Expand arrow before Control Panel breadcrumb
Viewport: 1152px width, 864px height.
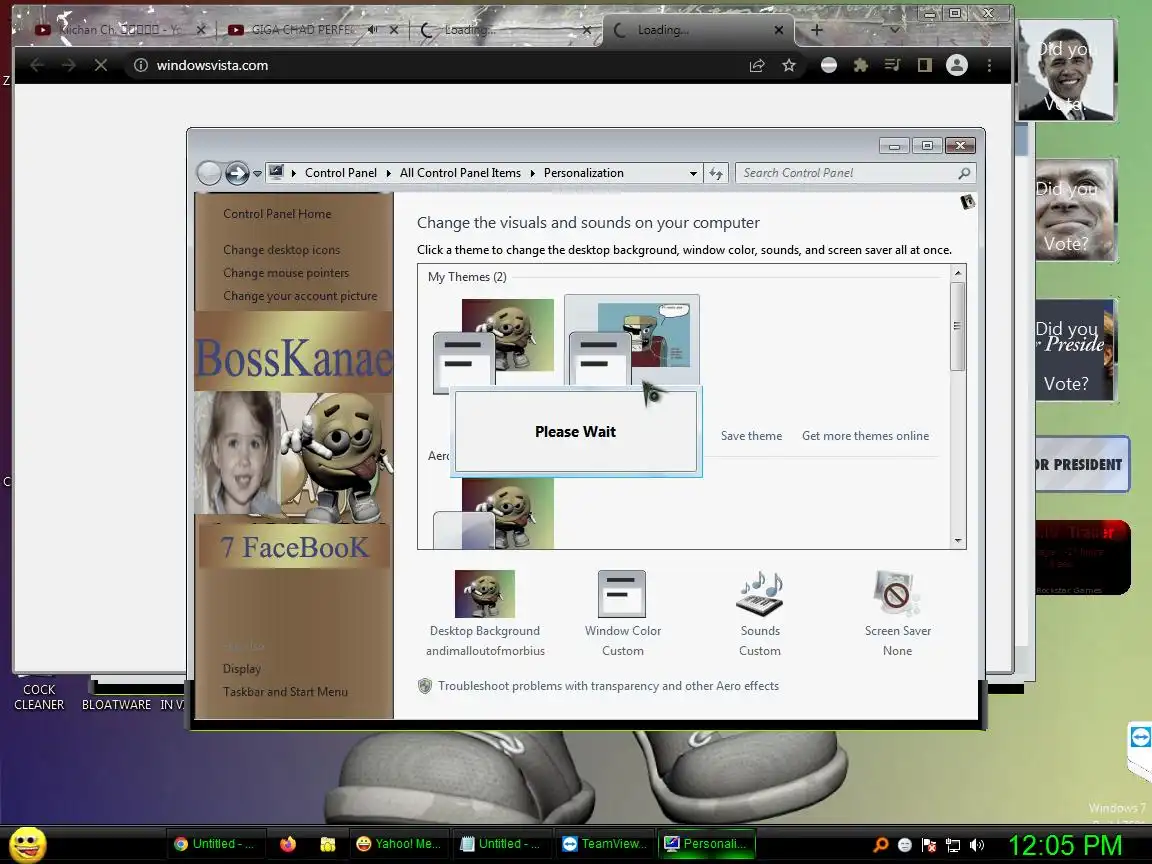tap(294, 173)
